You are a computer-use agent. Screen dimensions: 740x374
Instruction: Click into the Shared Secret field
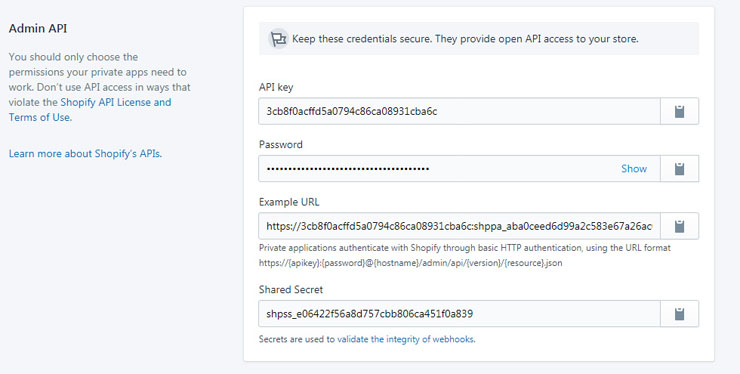click(459, 314)
